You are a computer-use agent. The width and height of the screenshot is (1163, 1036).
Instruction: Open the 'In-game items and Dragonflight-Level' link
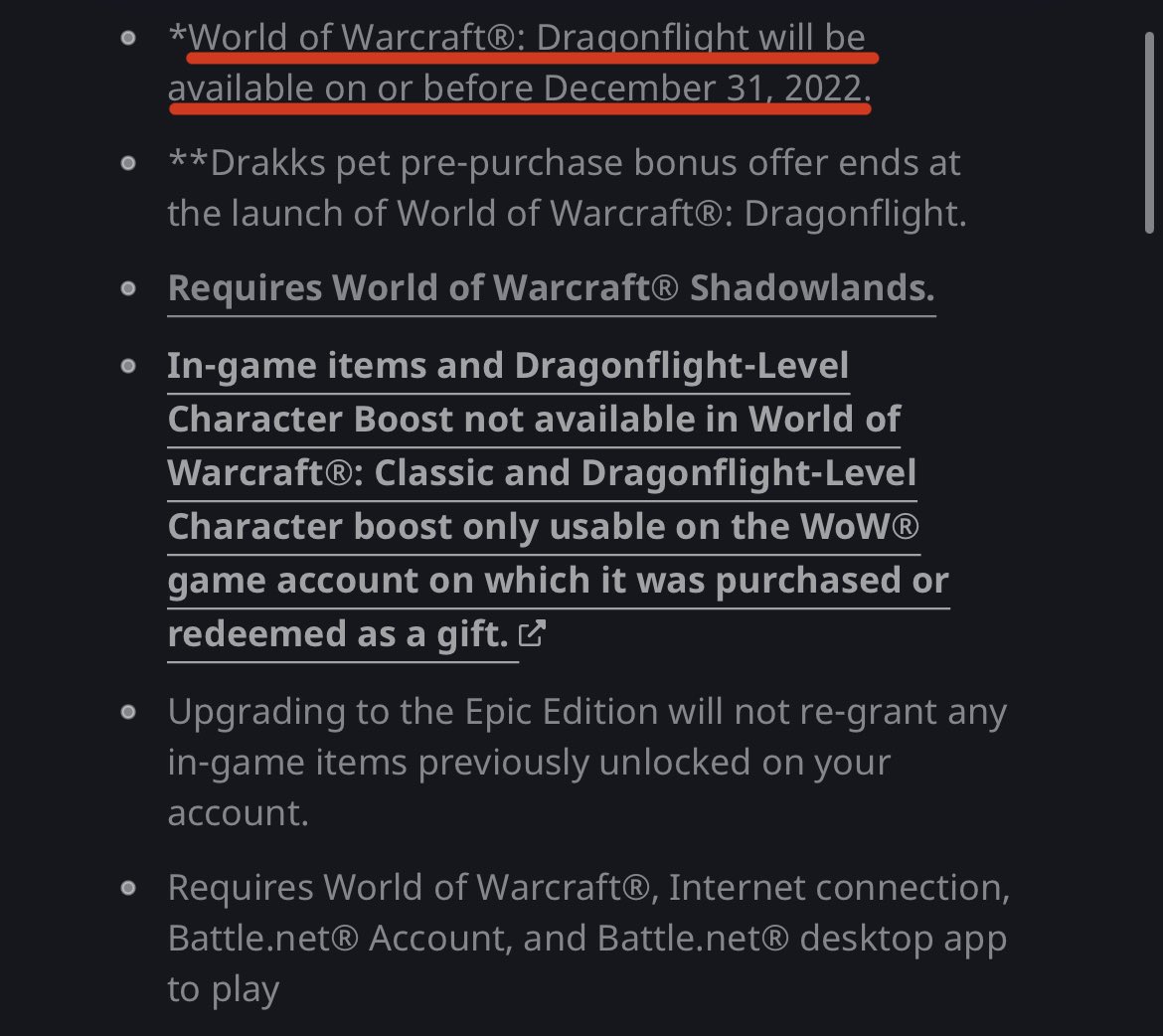(508, 366)
